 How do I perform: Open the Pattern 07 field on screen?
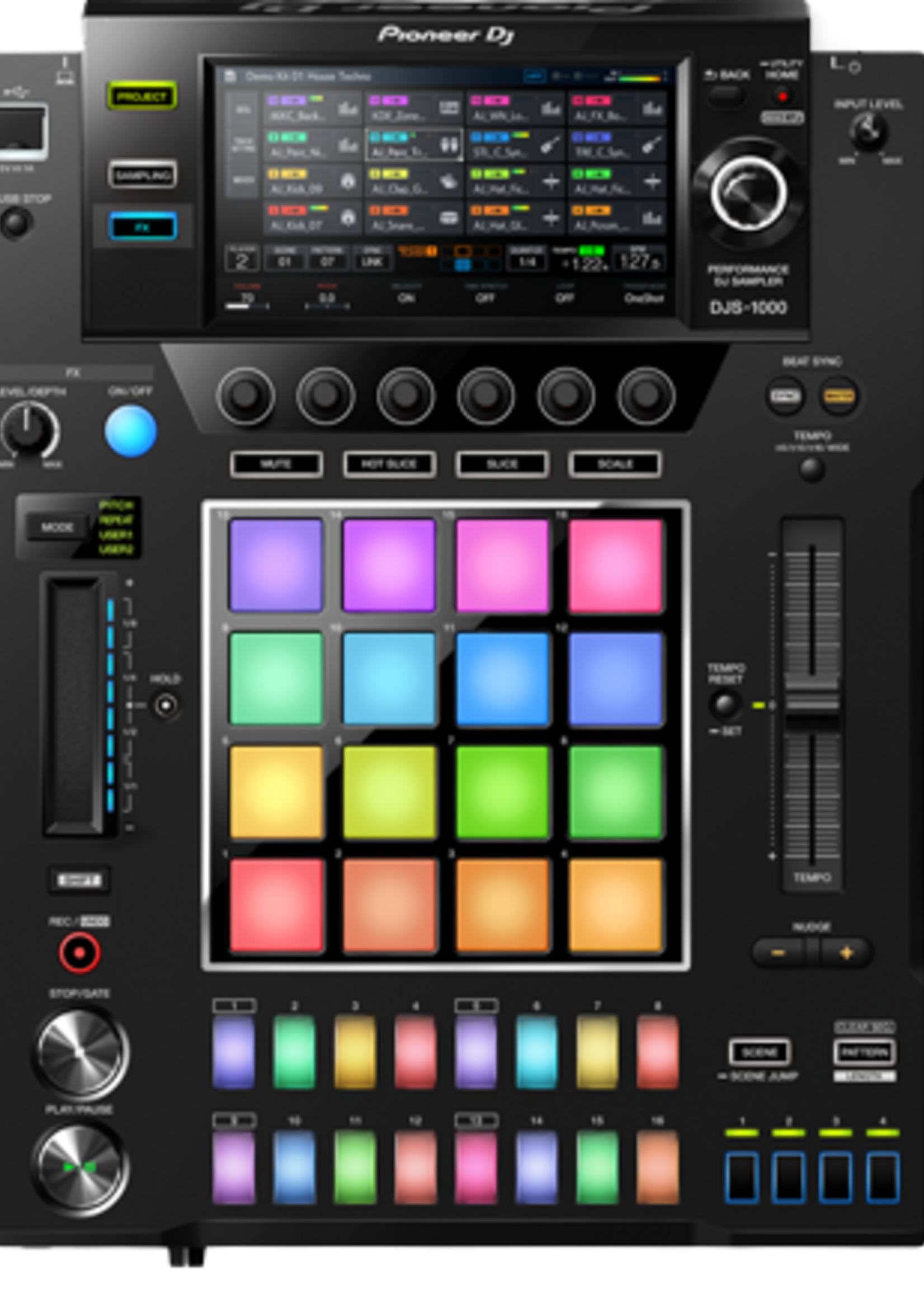328,258
